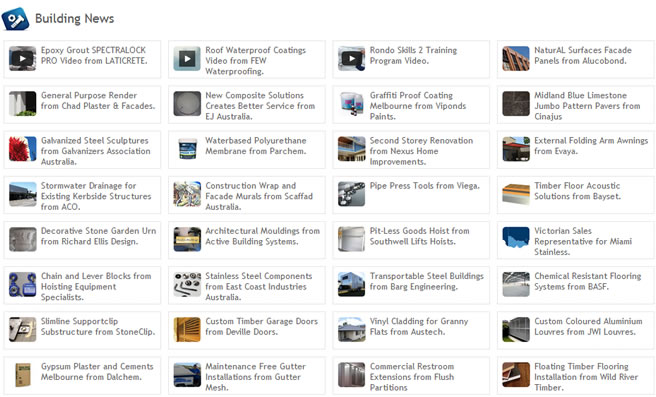Click the Floating Timber Flooring Installation thumbnail
Viewport: 656px width, 397px height.
(x=516, y=375)
